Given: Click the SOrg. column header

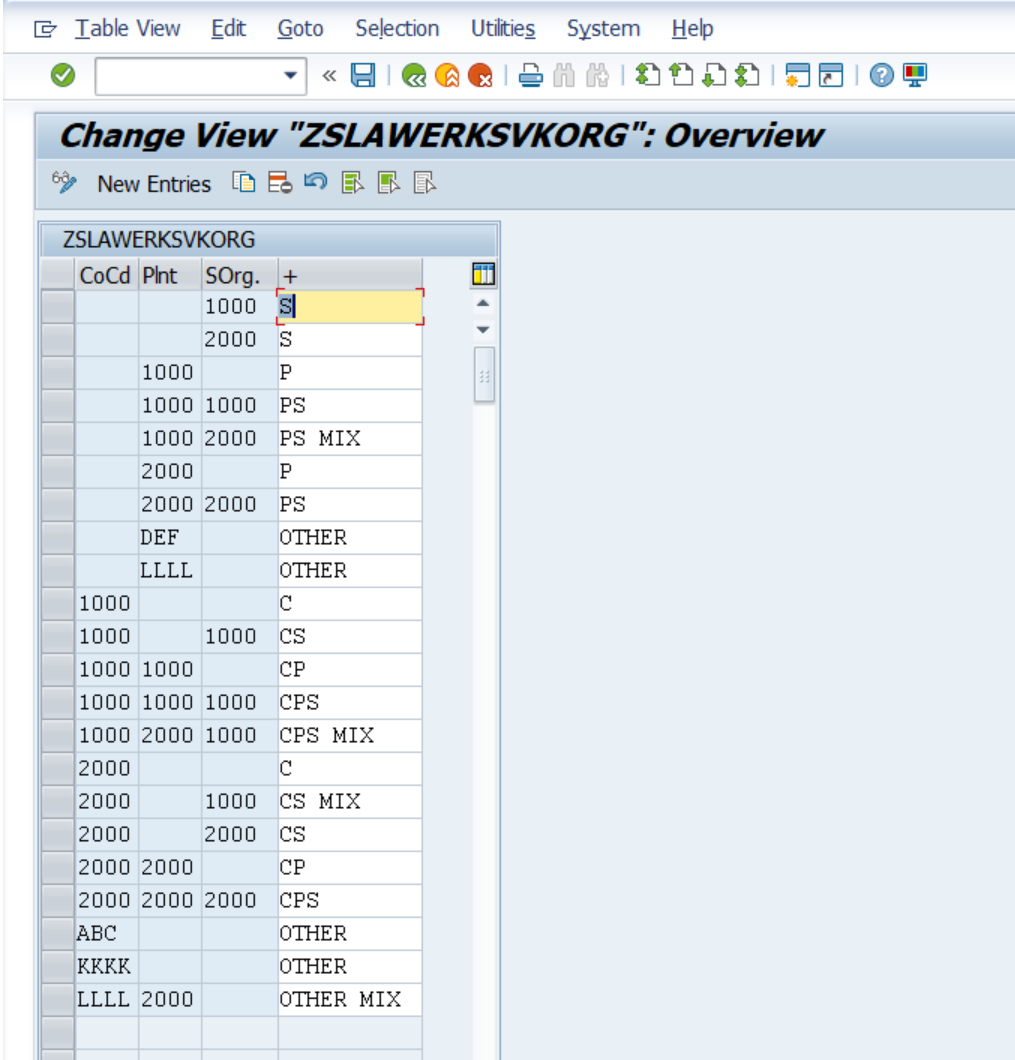Looking at the screenshot, I should click(239, 275).
